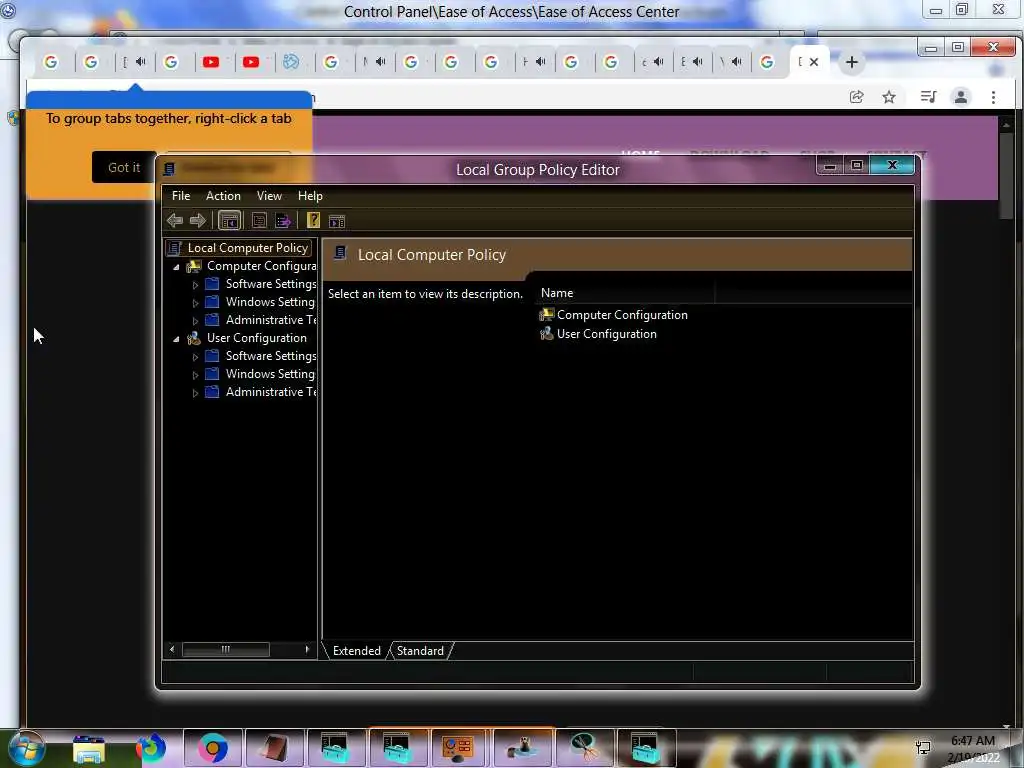Switch to the Extended tab
Viewport: 1024px width, 768px height.
pos(357,651)
